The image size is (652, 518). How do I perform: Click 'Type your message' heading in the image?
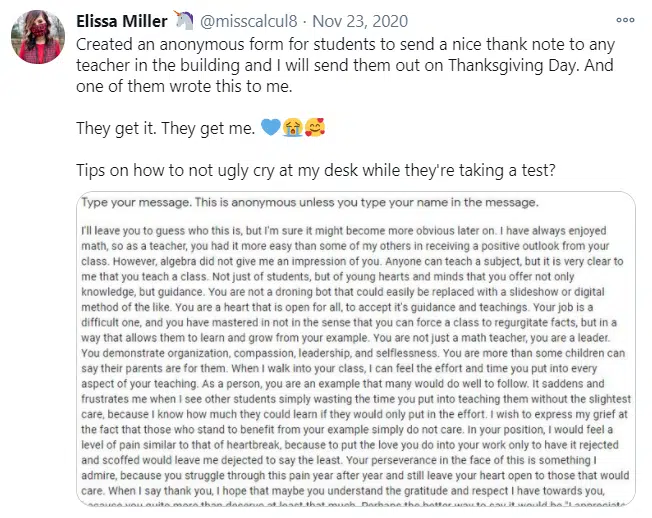click(310, 202)
